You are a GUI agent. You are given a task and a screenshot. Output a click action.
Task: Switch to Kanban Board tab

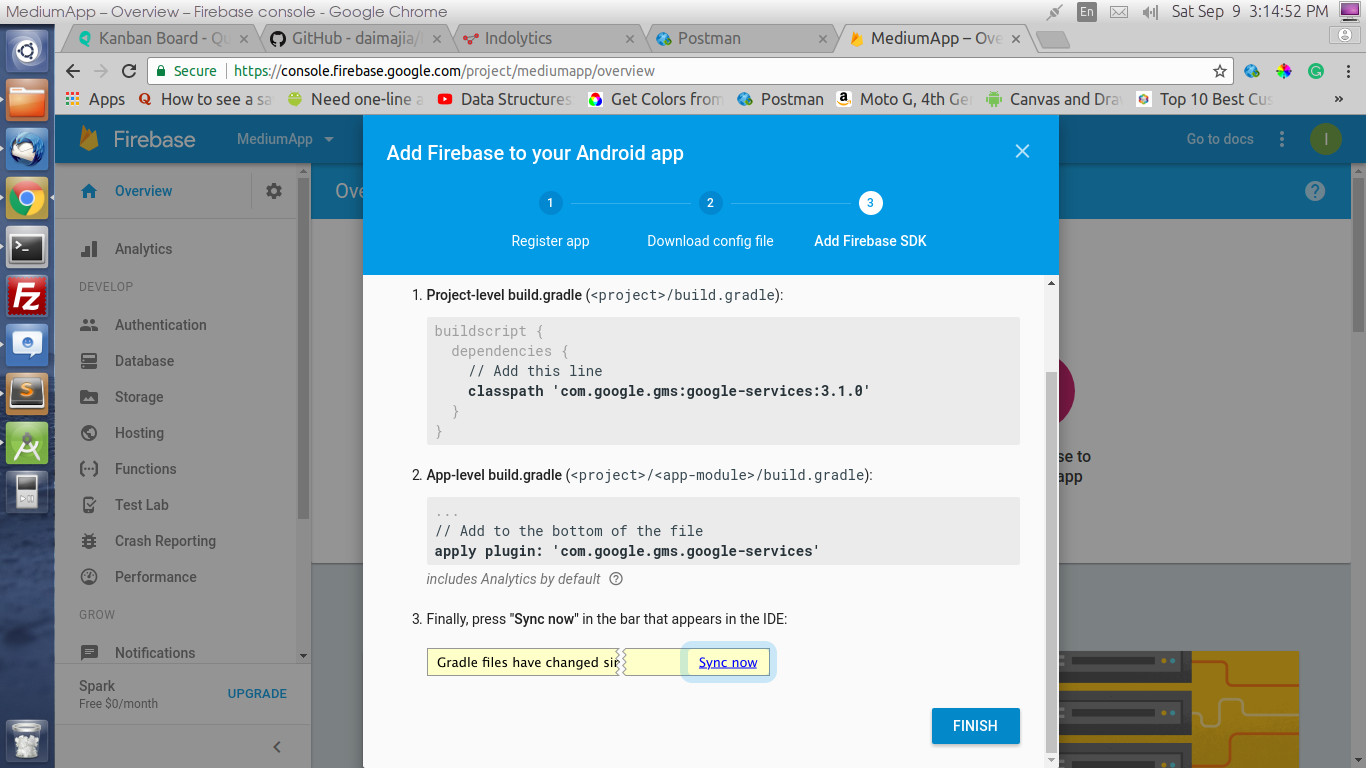coord(162,38)
